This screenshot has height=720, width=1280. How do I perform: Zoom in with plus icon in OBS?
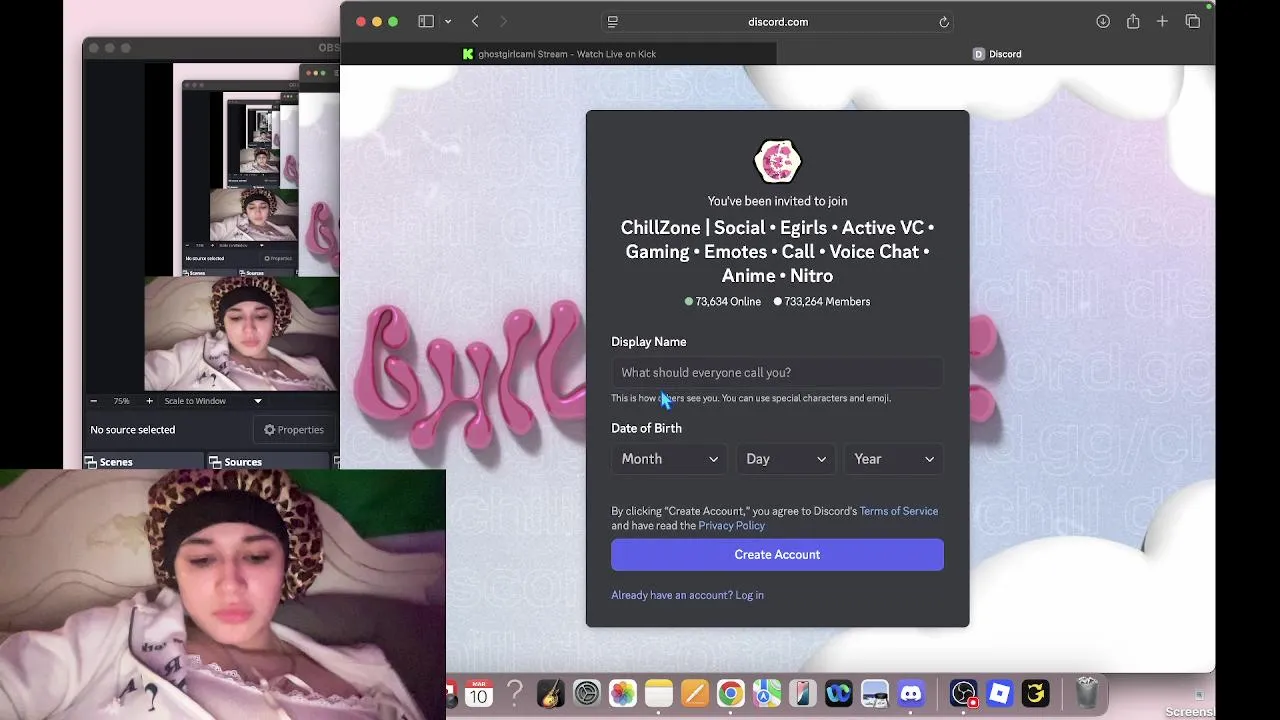(x=149, y=401)
